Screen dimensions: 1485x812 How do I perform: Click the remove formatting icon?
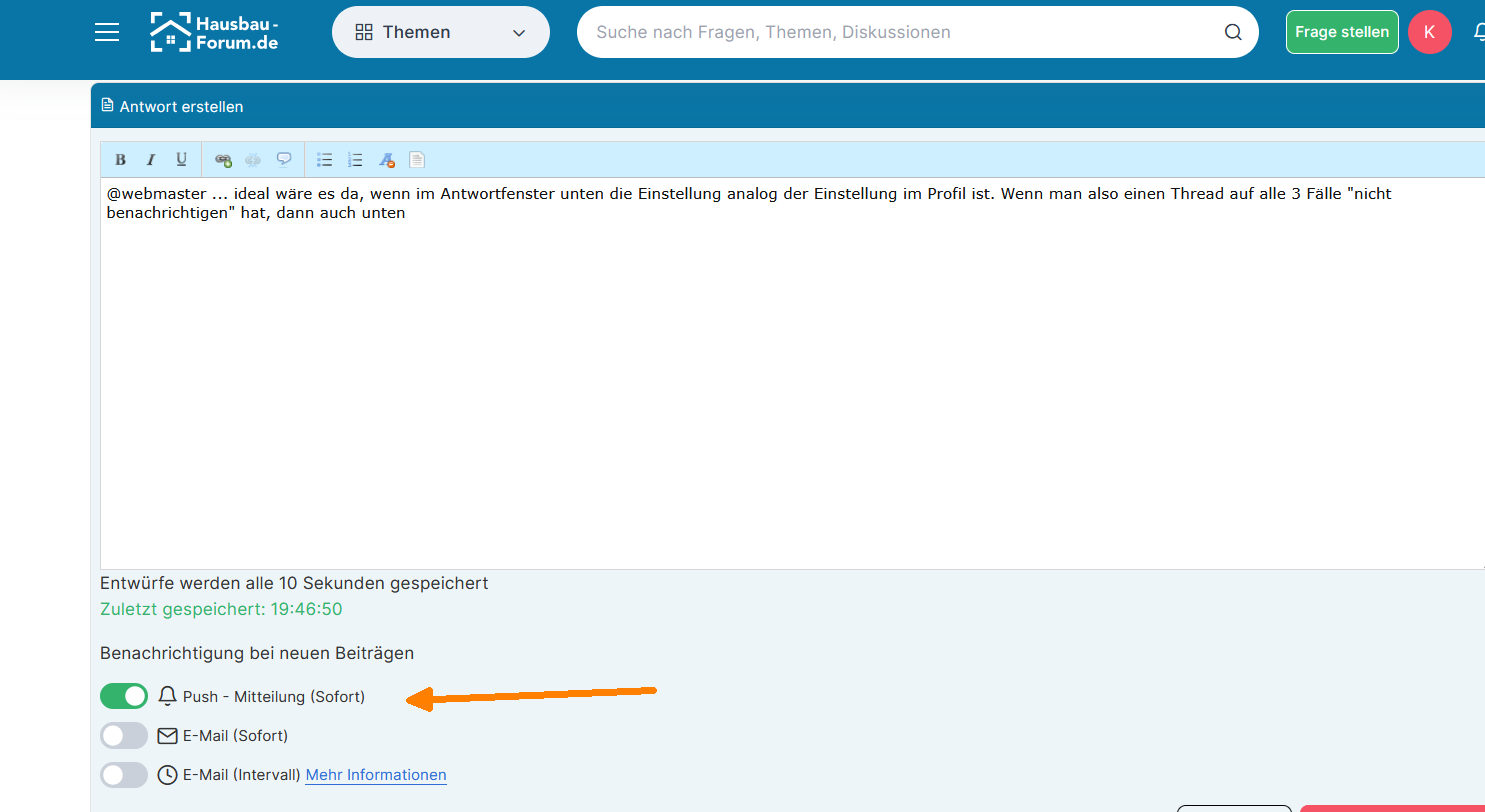click(386, 159)
